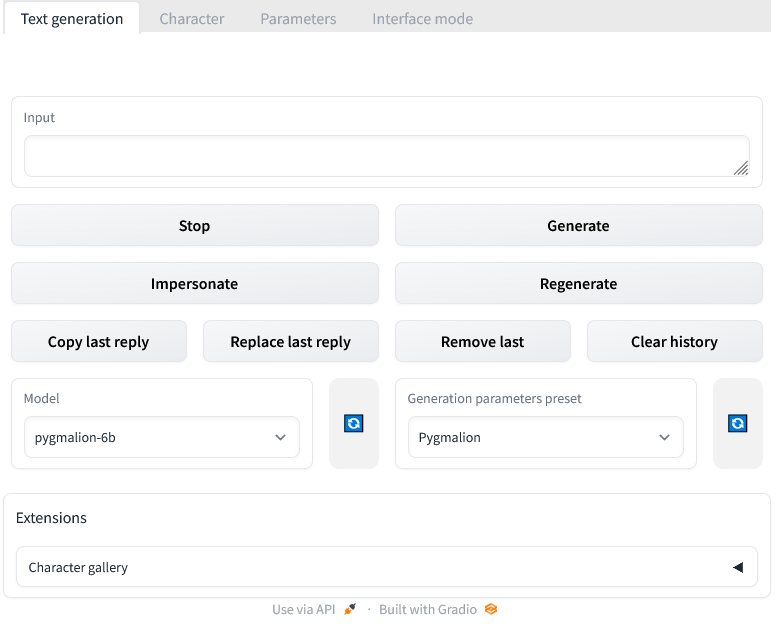Click the Gradio logo icon in footer
This screenshot has height=625, width=776.
[x=491, y=609]
